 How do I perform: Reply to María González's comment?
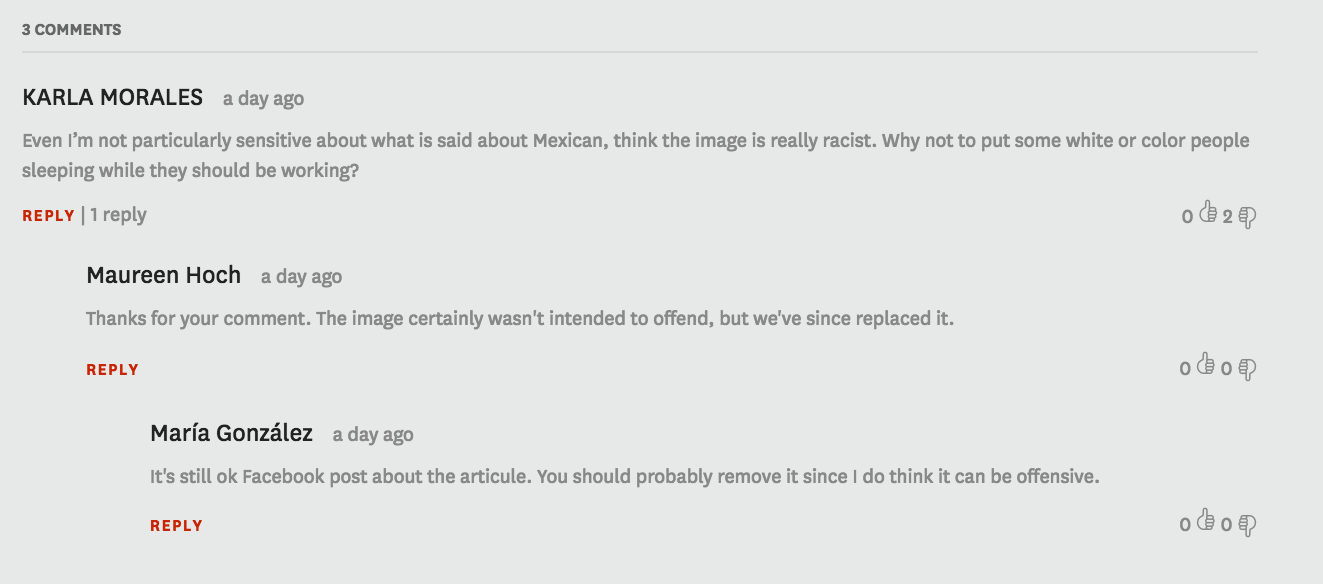[176, 525]
